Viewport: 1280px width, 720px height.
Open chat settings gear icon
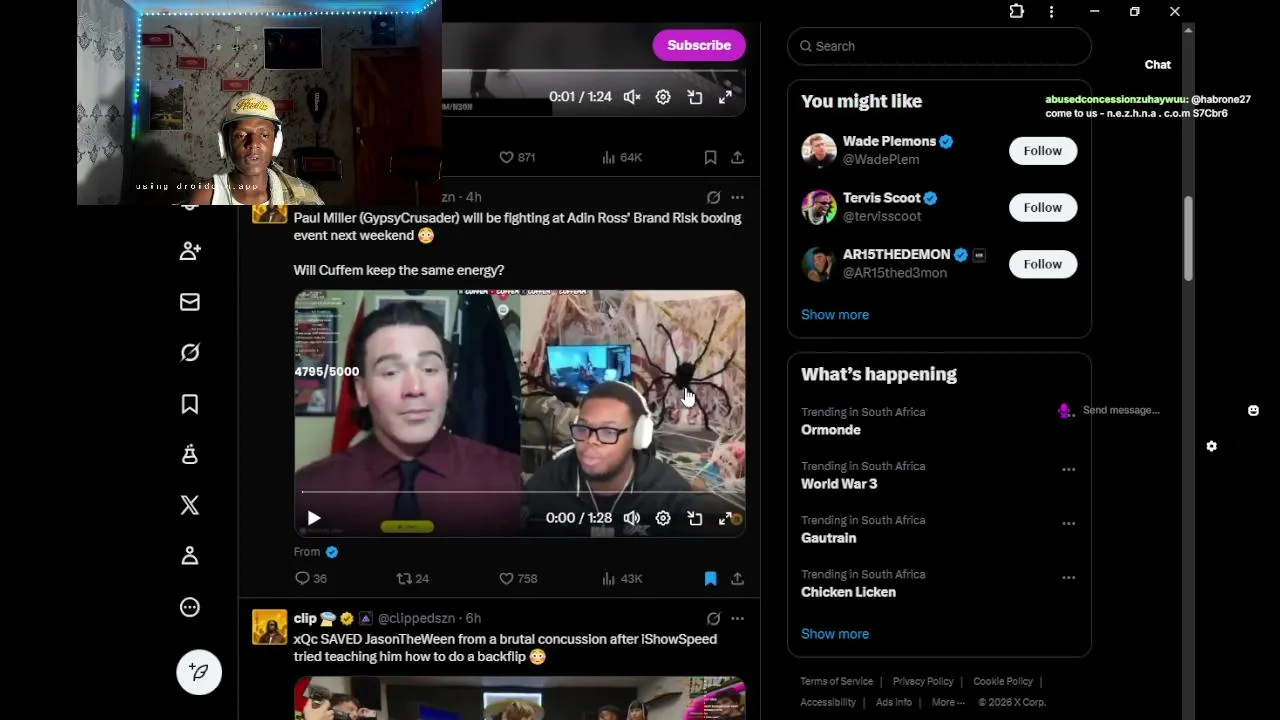1212,446
